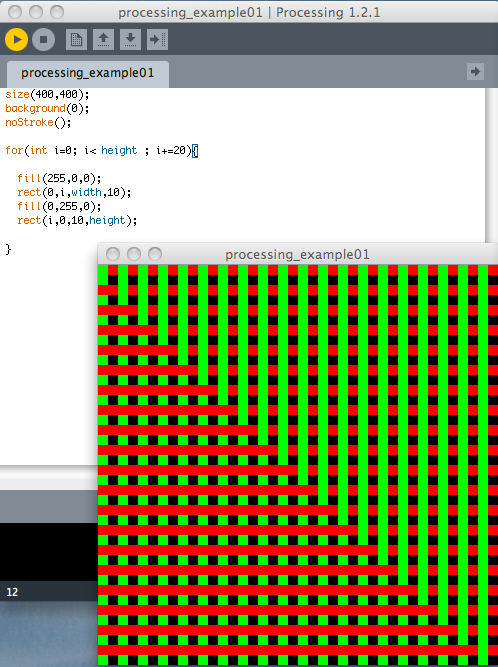Screen dimensions: 498x667
Task: Close the main Processing editor window
Action: coord(15,12)
